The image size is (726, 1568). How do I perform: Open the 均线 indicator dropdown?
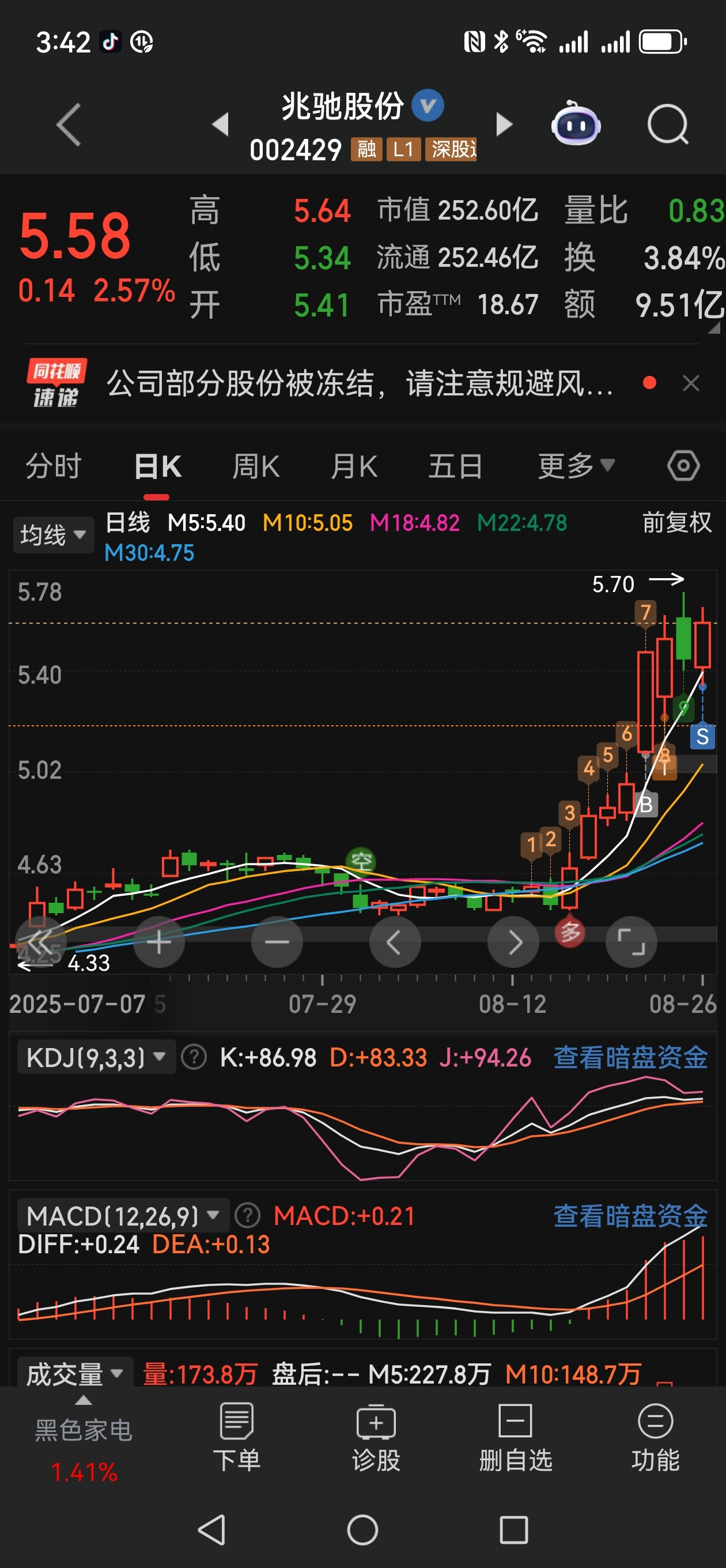click(54, 535)
